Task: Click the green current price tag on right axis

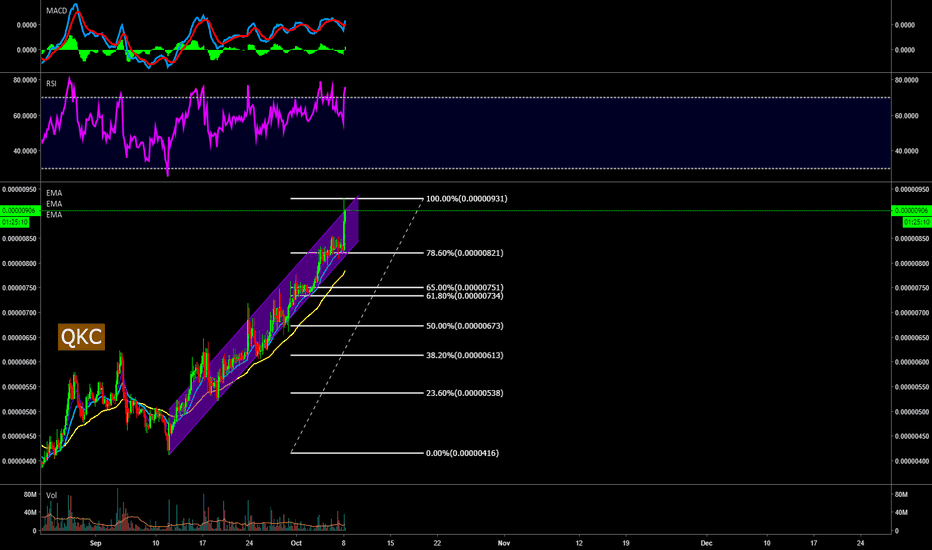Action: point(911,210)
